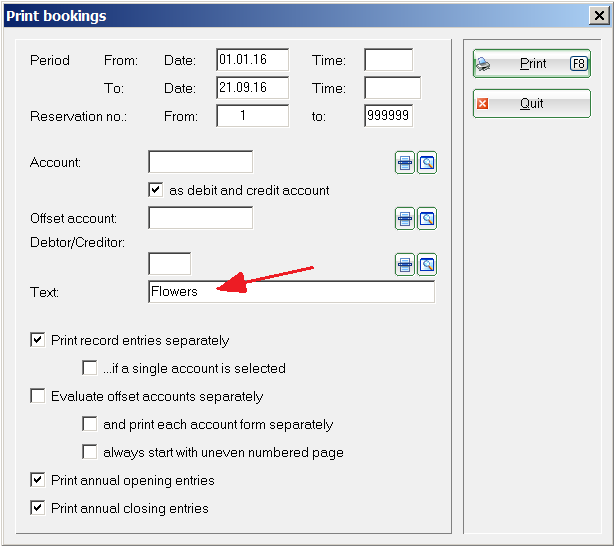Viewport: 614px width, 546px height.
Task: Focus the Debtor/Creditor input field
Action: click(170, 264)
